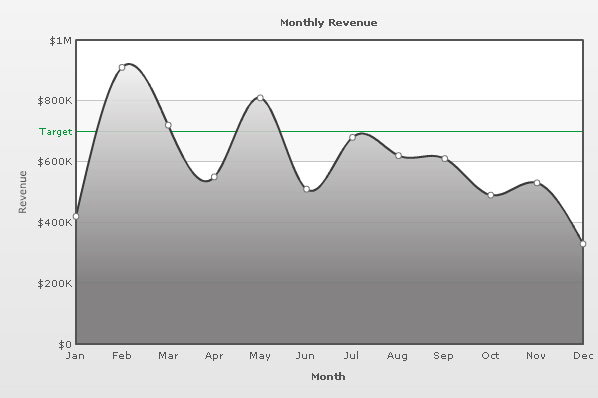This screenshot has width=598, height=398.
Task: Click the Sep data point marker
Action: [x=445, y=159]
